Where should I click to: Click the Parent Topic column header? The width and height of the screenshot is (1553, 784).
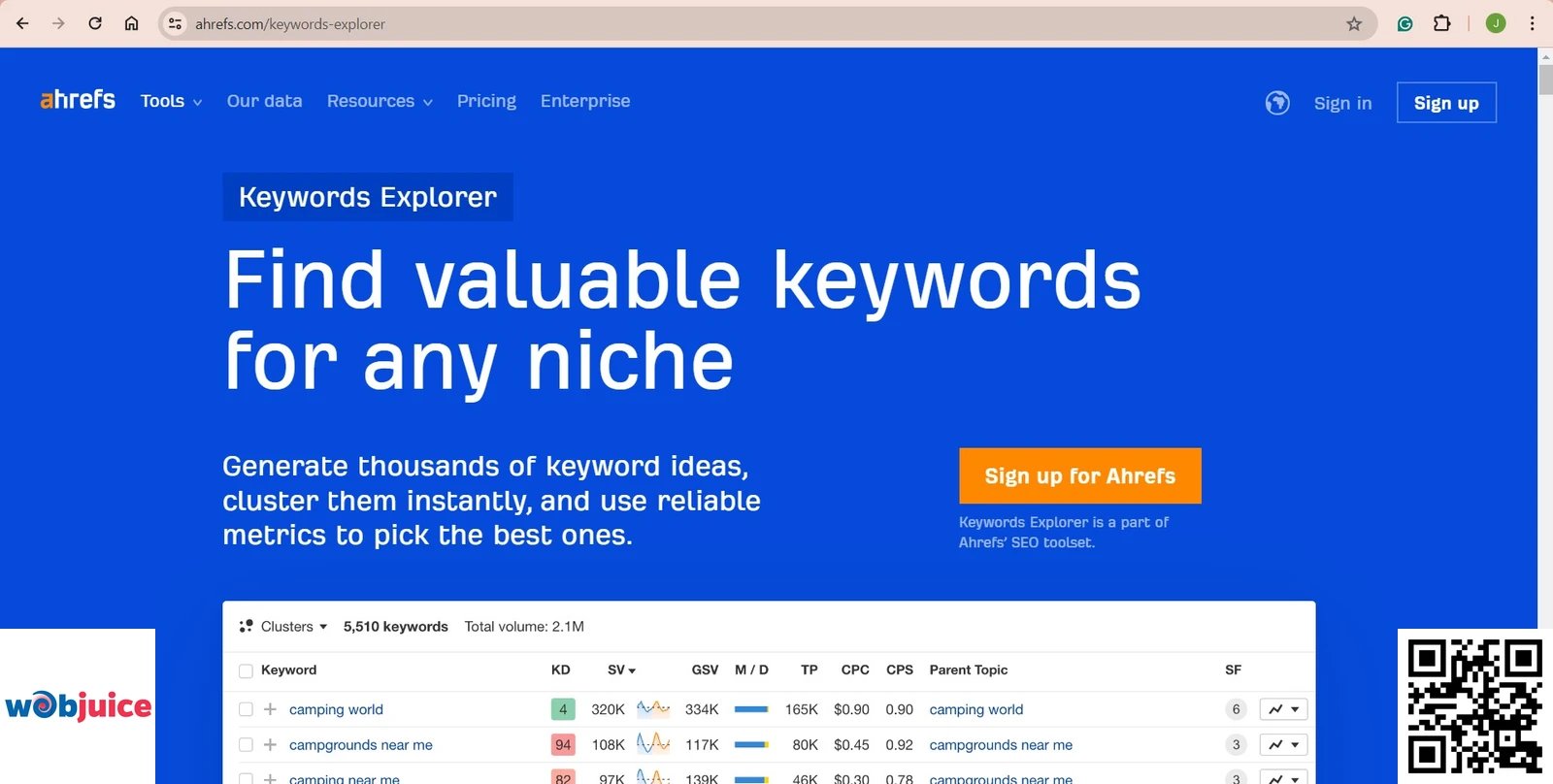pyautogui.click(x=969, y=670)
